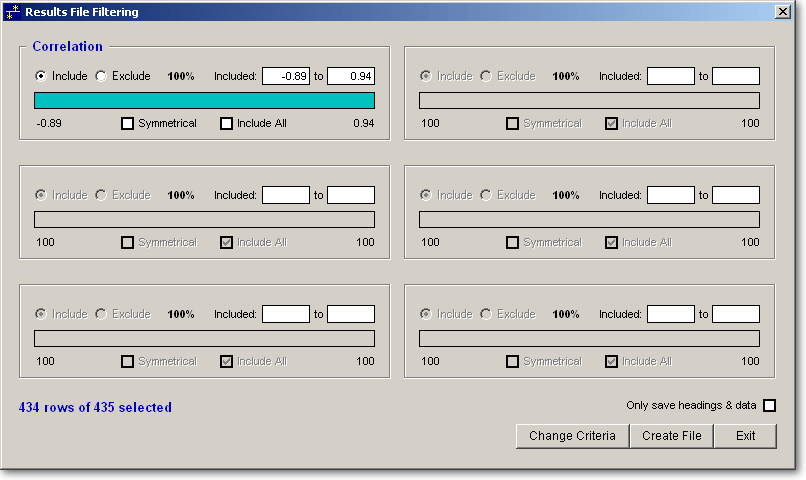Image resolution: width=806 pixels, height=480 pixels.
Task: Click the Correlation upper bound field showing 0.94
Action: (x=350, y=76)
